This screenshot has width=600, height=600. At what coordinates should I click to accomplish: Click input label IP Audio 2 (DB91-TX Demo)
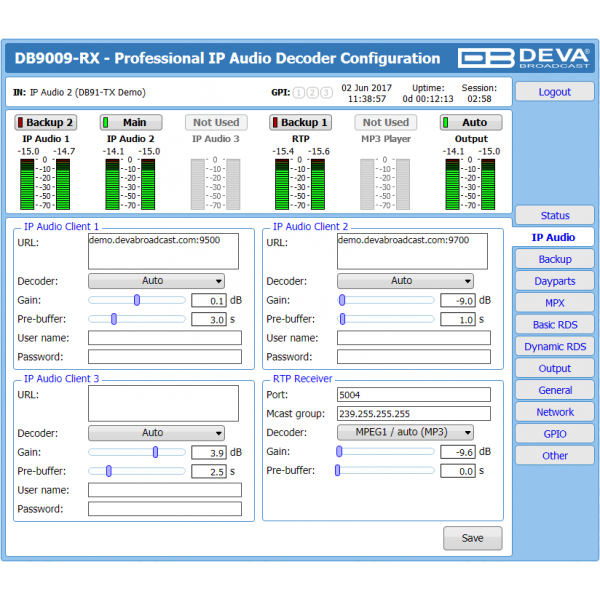click(x=88, y=93)
